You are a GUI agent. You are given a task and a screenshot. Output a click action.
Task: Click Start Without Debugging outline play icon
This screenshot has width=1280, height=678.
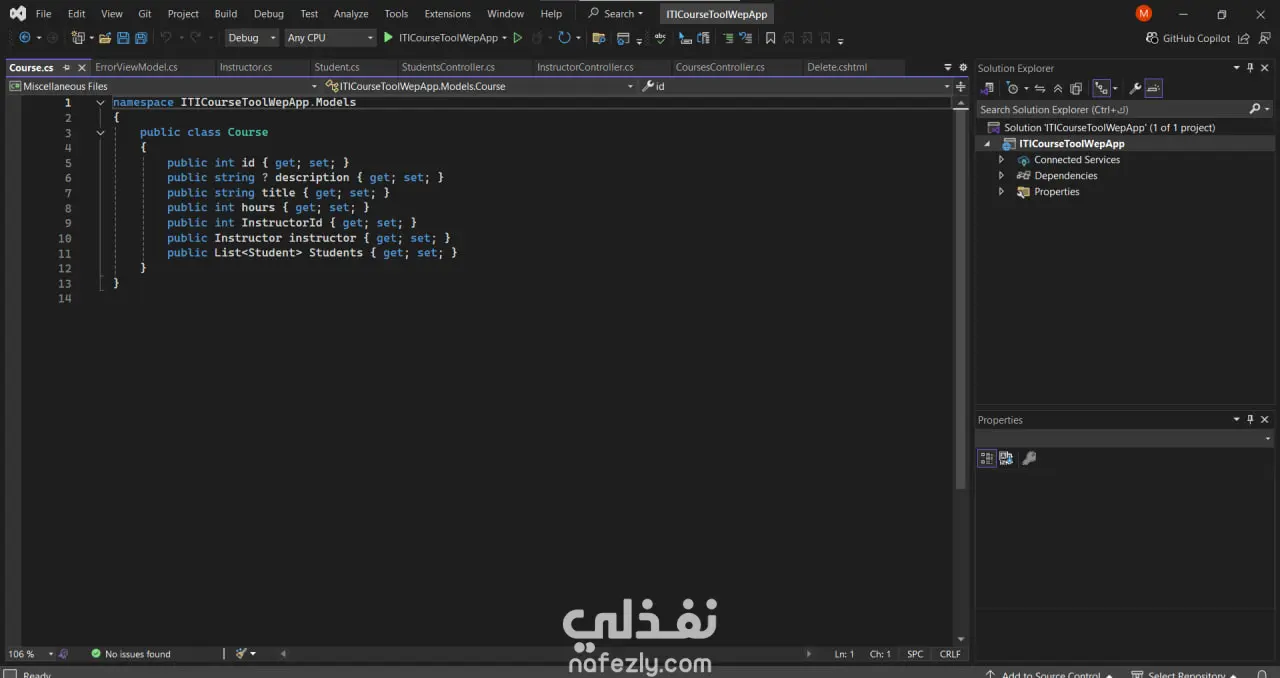click(517, 38)
